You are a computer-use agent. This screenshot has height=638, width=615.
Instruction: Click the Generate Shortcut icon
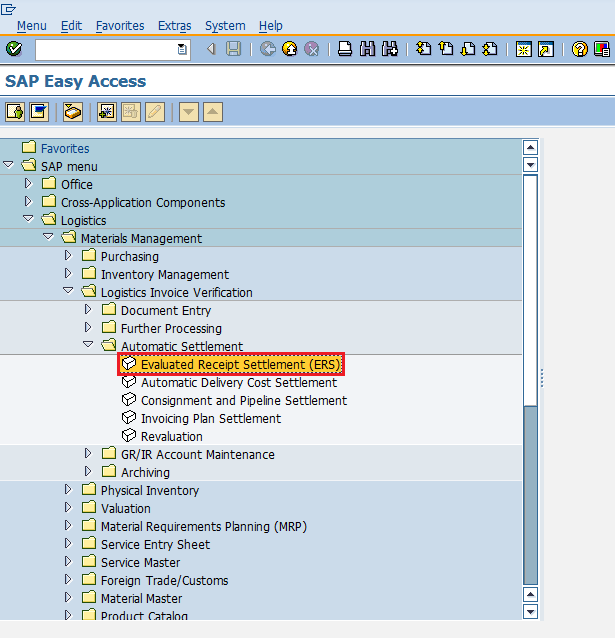[x=546, y=49]
